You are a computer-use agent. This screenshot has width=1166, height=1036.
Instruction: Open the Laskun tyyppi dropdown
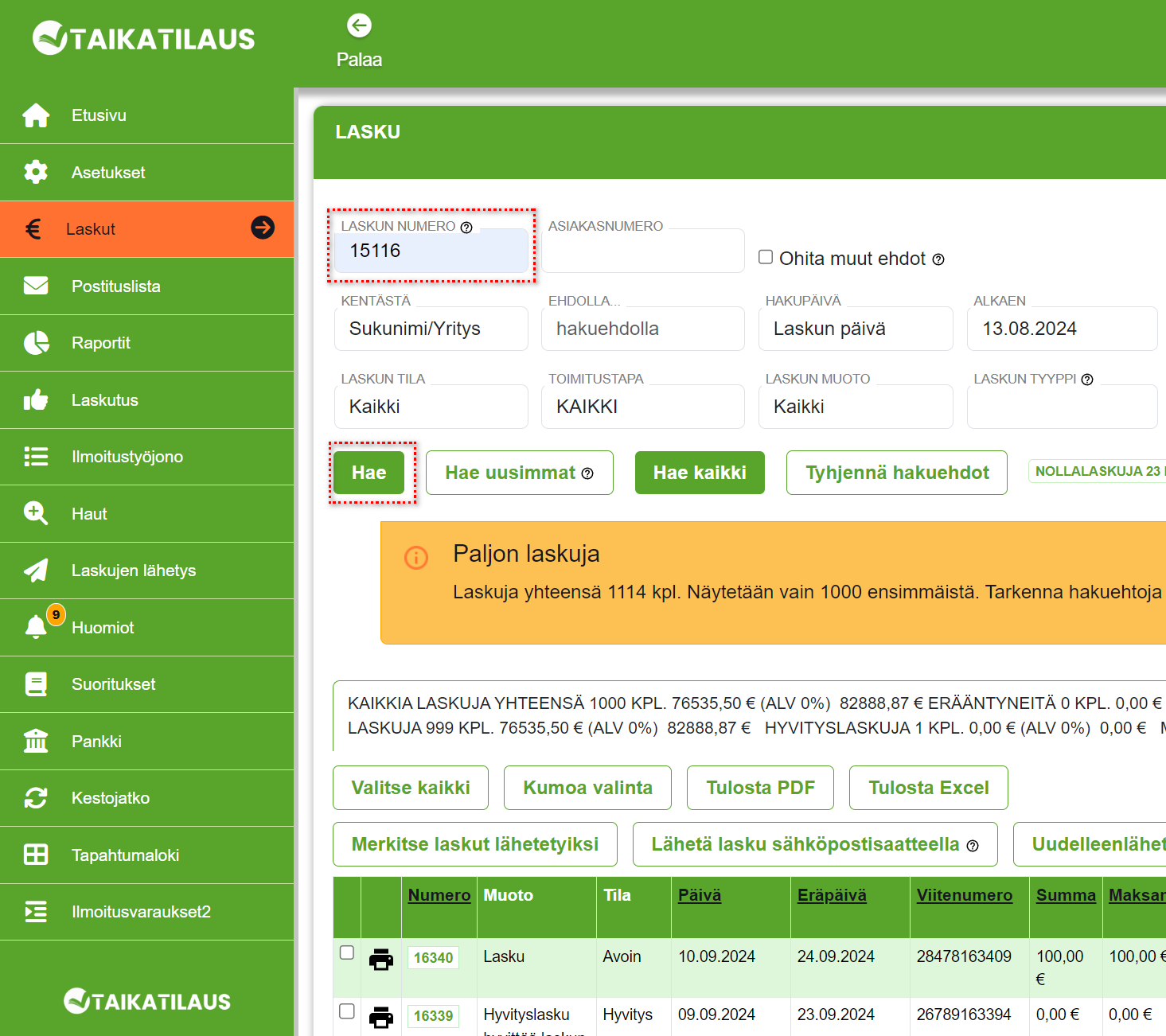pyautogui.click(x=1063, y=407)
